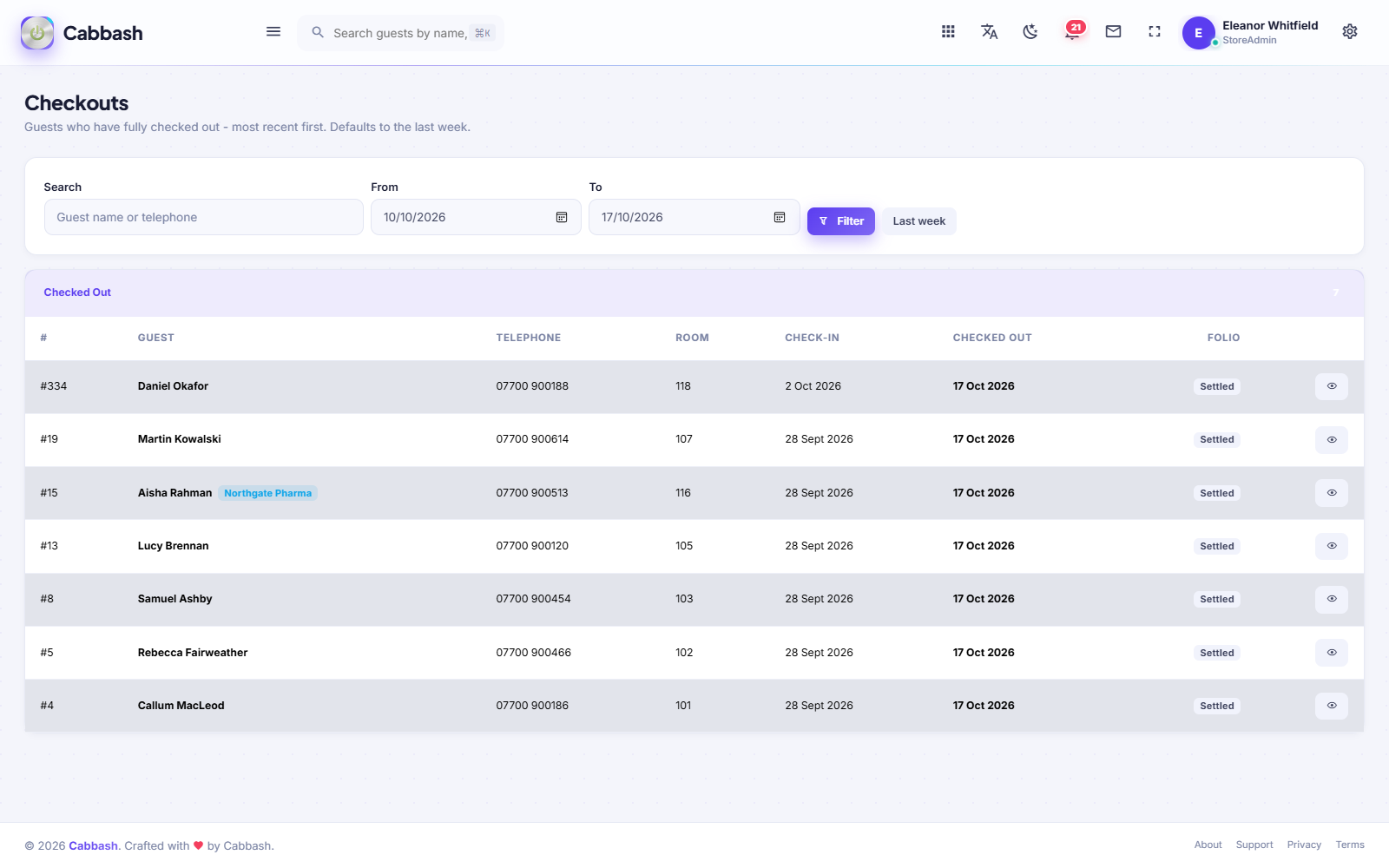Toggle fullscreen mode
This screenshot has width=1389, height=868.
1155,32
